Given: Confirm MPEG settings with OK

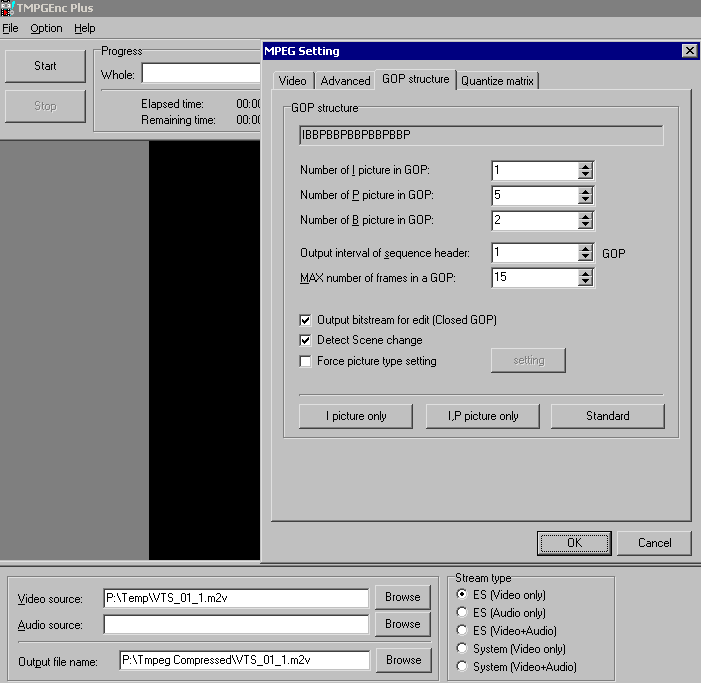Looking at the screenshot, I should (574, 543).
